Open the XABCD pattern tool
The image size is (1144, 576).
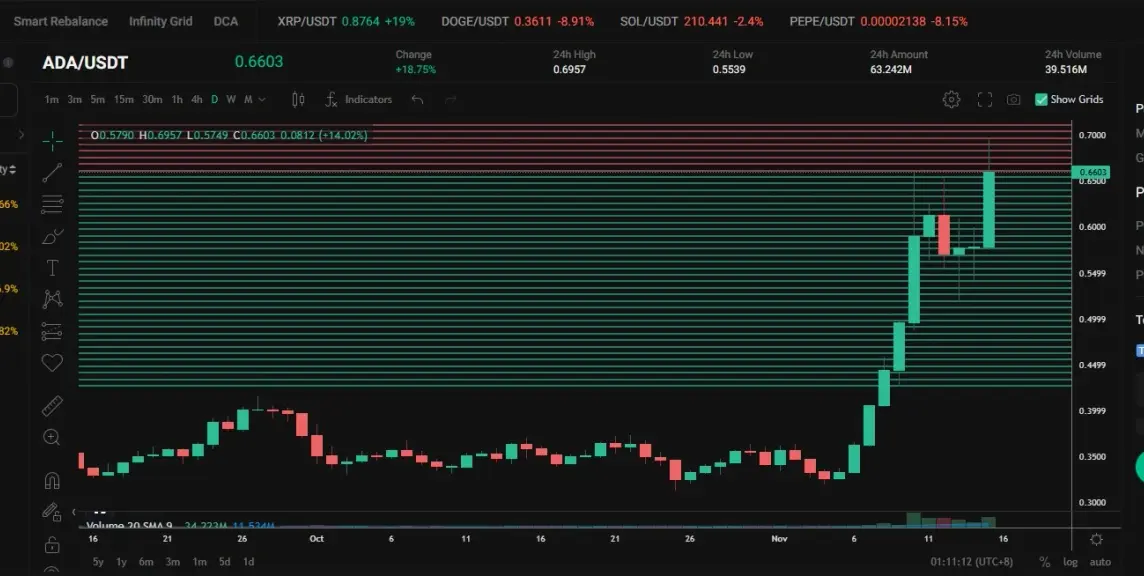tap(52, 299)
